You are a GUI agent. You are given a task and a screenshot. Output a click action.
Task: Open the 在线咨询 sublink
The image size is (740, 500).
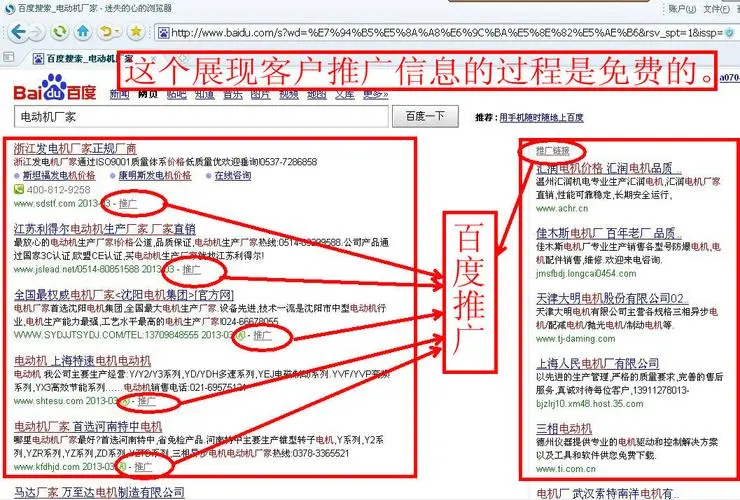coord(233,176)
